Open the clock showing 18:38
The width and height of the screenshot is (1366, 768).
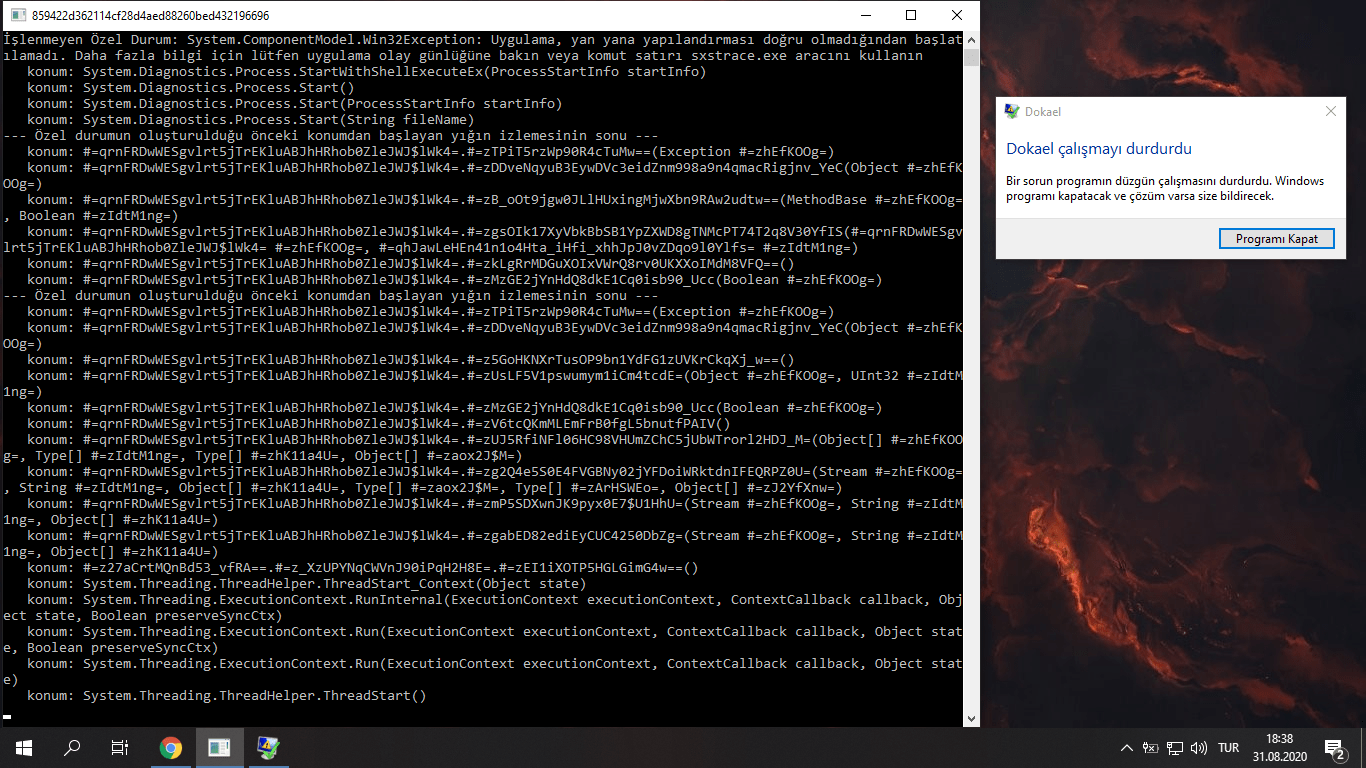tap(1278, 748)
